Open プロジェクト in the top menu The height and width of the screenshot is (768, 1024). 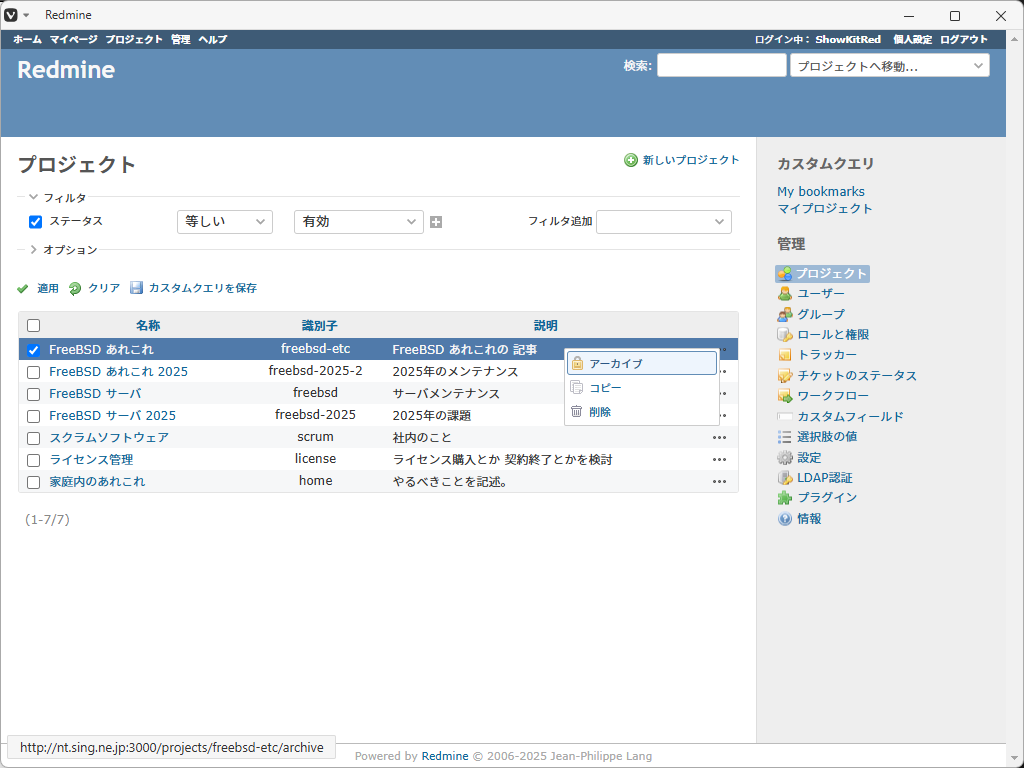(134, 39)
